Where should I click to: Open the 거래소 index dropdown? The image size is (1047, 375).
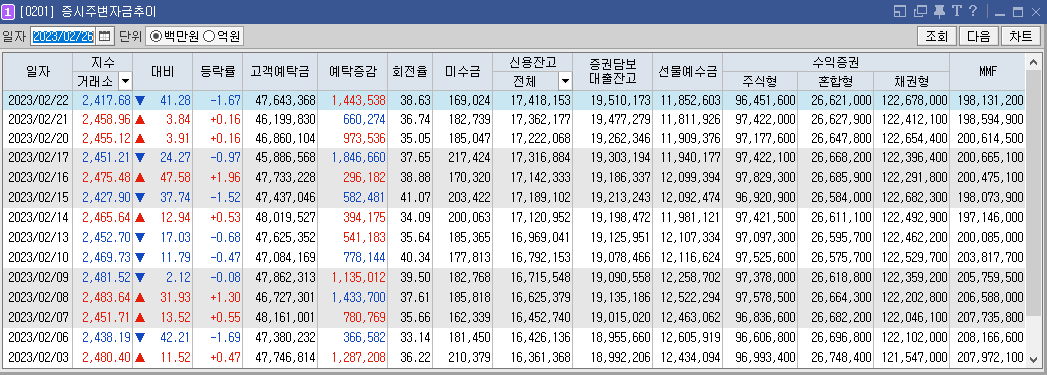click(125, 81)
